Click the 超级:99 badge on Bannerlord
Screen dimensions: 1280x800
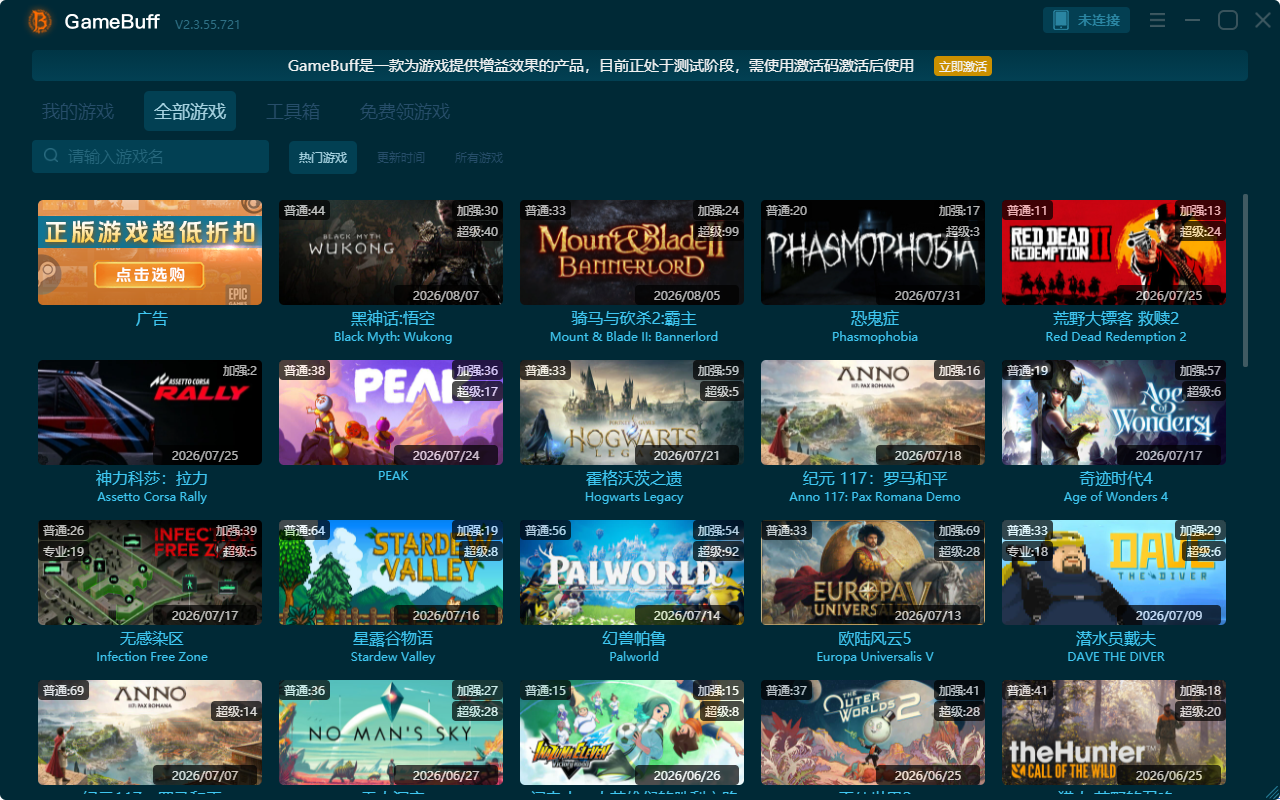719,232
